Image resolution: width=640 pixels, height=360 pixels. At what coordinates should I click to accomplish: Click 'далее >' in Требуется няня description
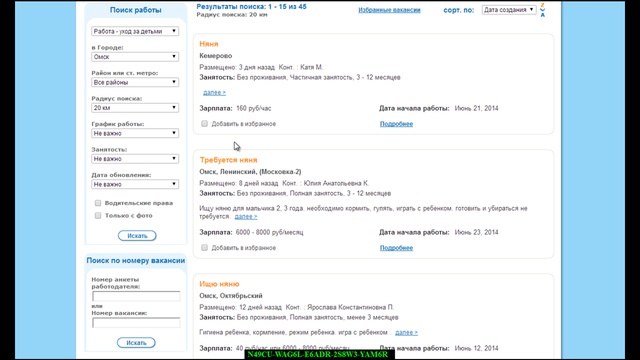pyautogui.click(x=246, y=216)
